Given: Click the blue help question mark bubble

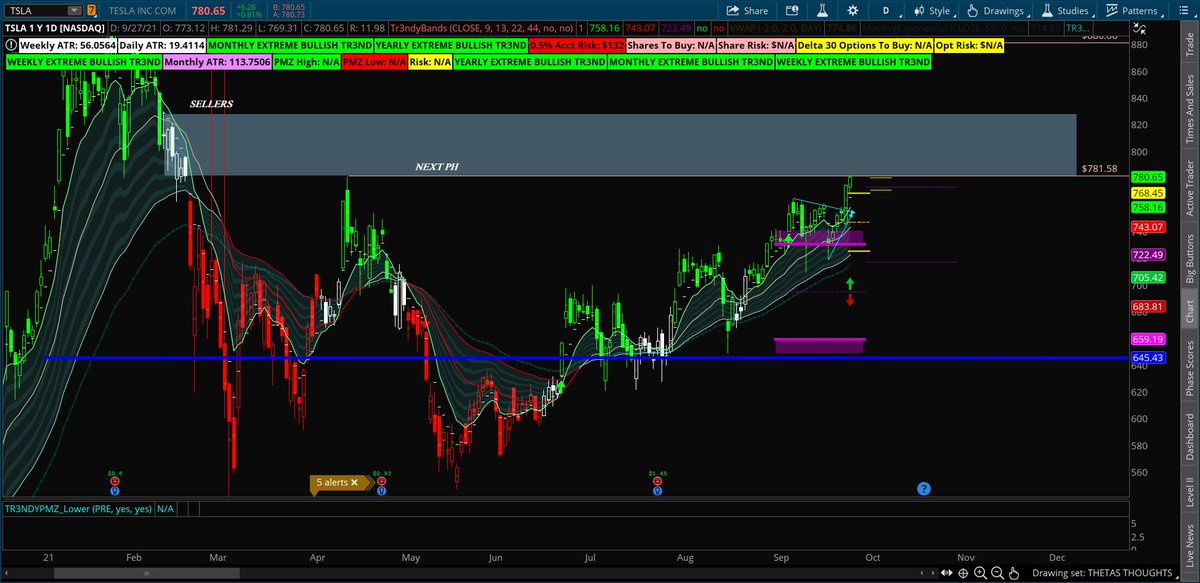Looking at the screenshot, I should pos(923,489).
